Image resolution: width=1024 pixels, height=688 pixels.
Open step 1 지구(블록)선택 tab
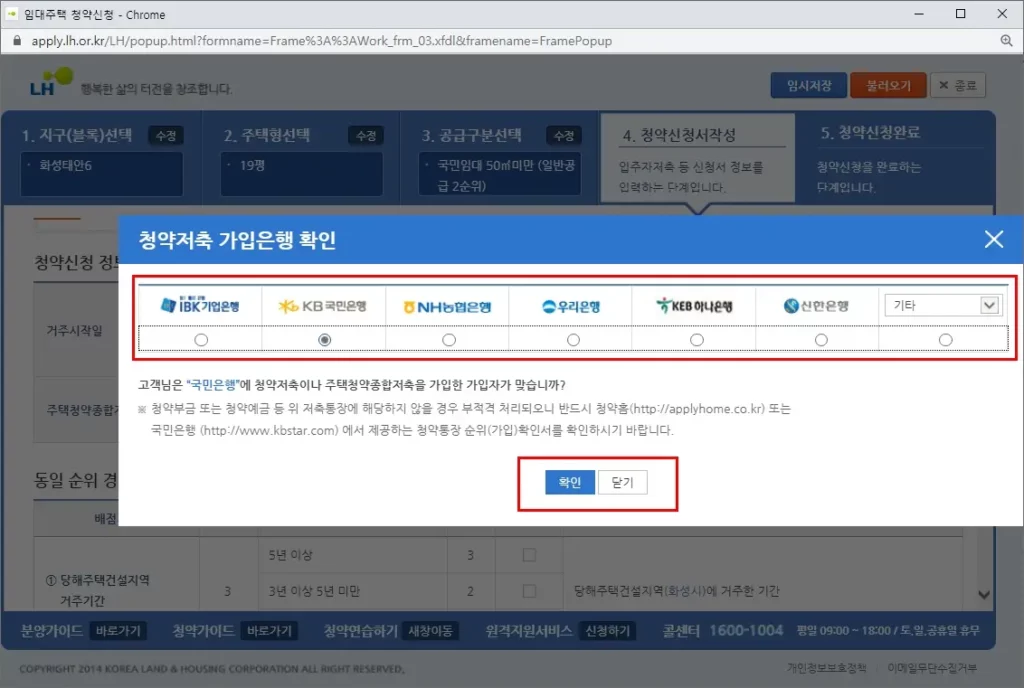click(x=77, y=136)
